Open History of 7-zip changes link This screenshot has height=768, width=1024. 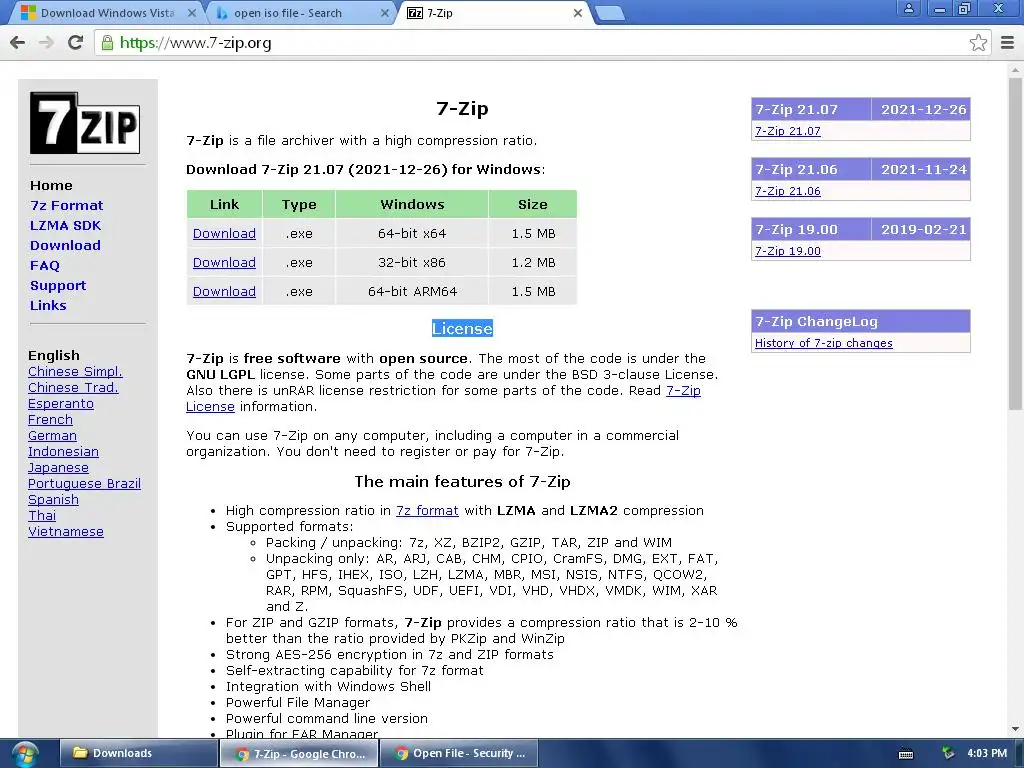point(824,344)
